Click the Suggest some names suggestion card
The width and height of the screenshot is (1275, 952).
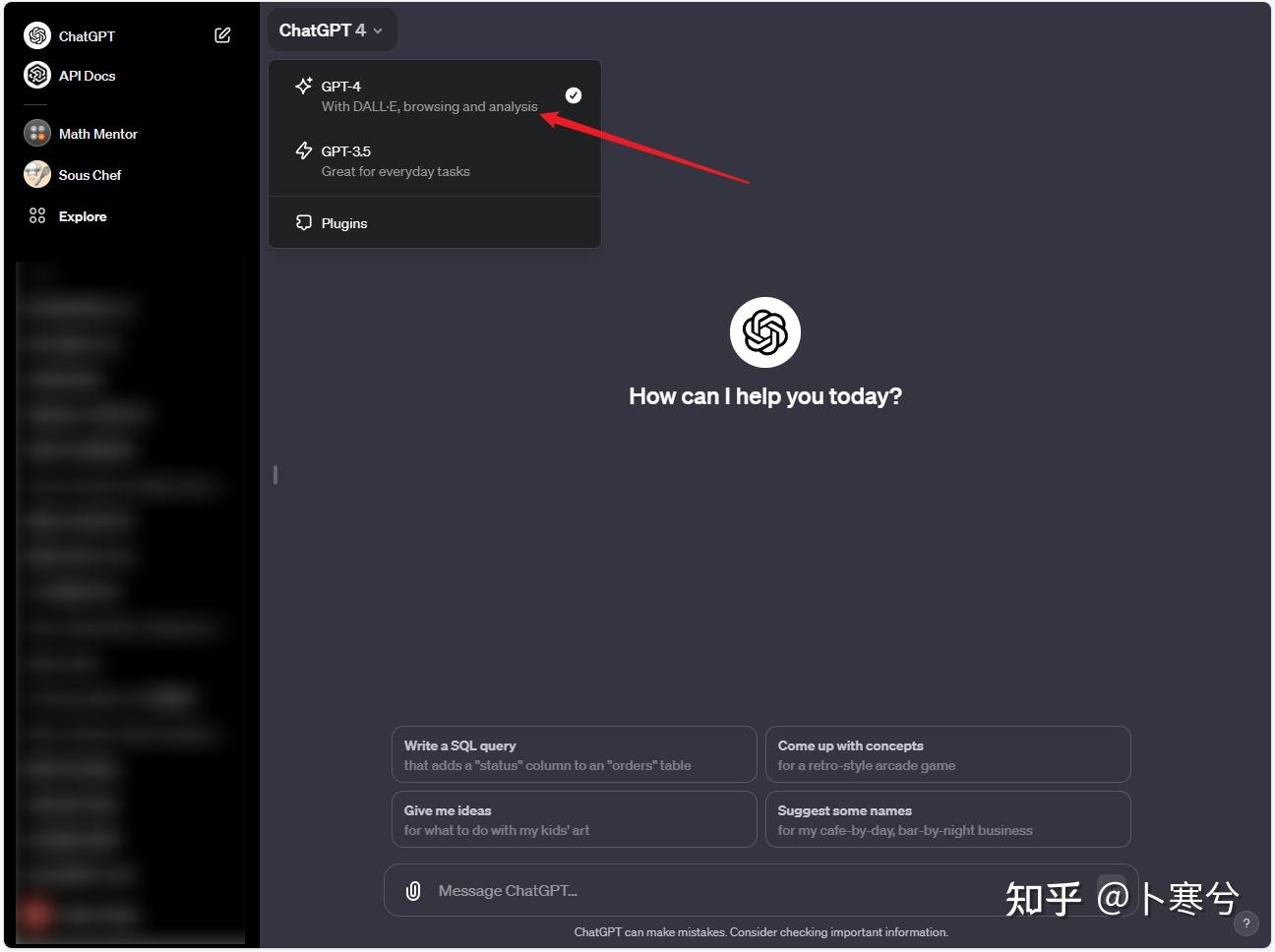tap(947, 819)
